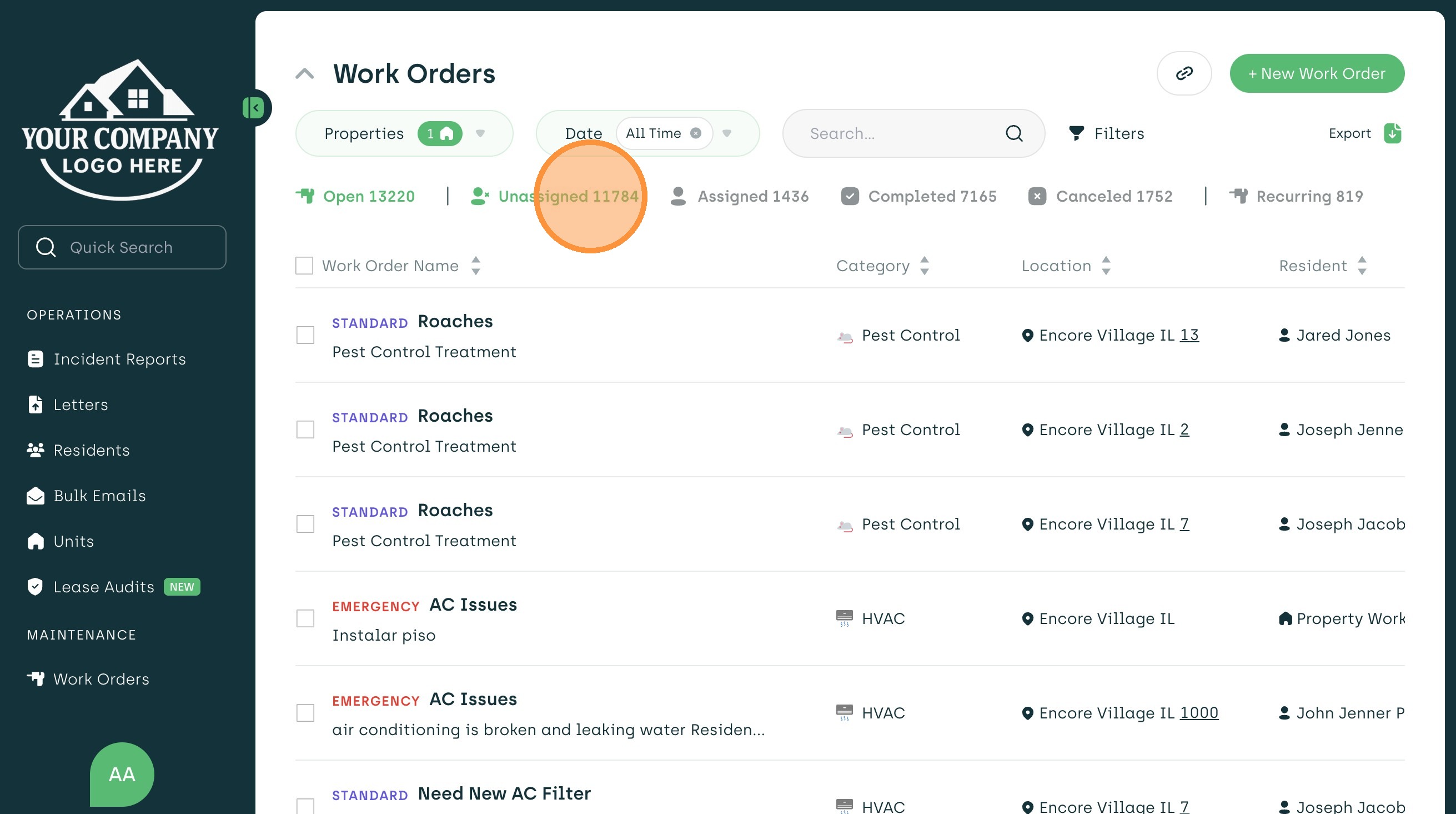Click the Export download icon
1456x814 pixels.
tap(1392, 133)
